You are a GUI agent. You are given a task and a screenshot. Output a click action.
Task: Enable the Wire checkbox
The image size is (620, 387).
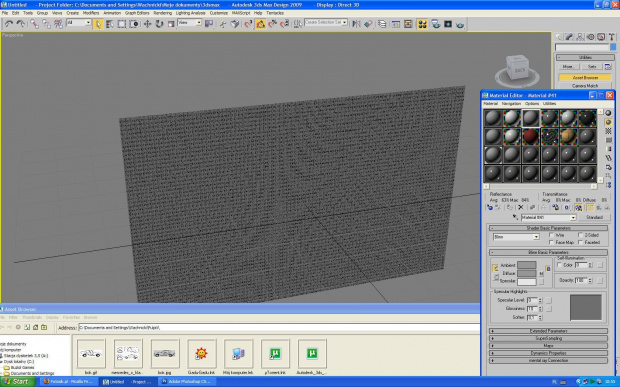point(551,235)
